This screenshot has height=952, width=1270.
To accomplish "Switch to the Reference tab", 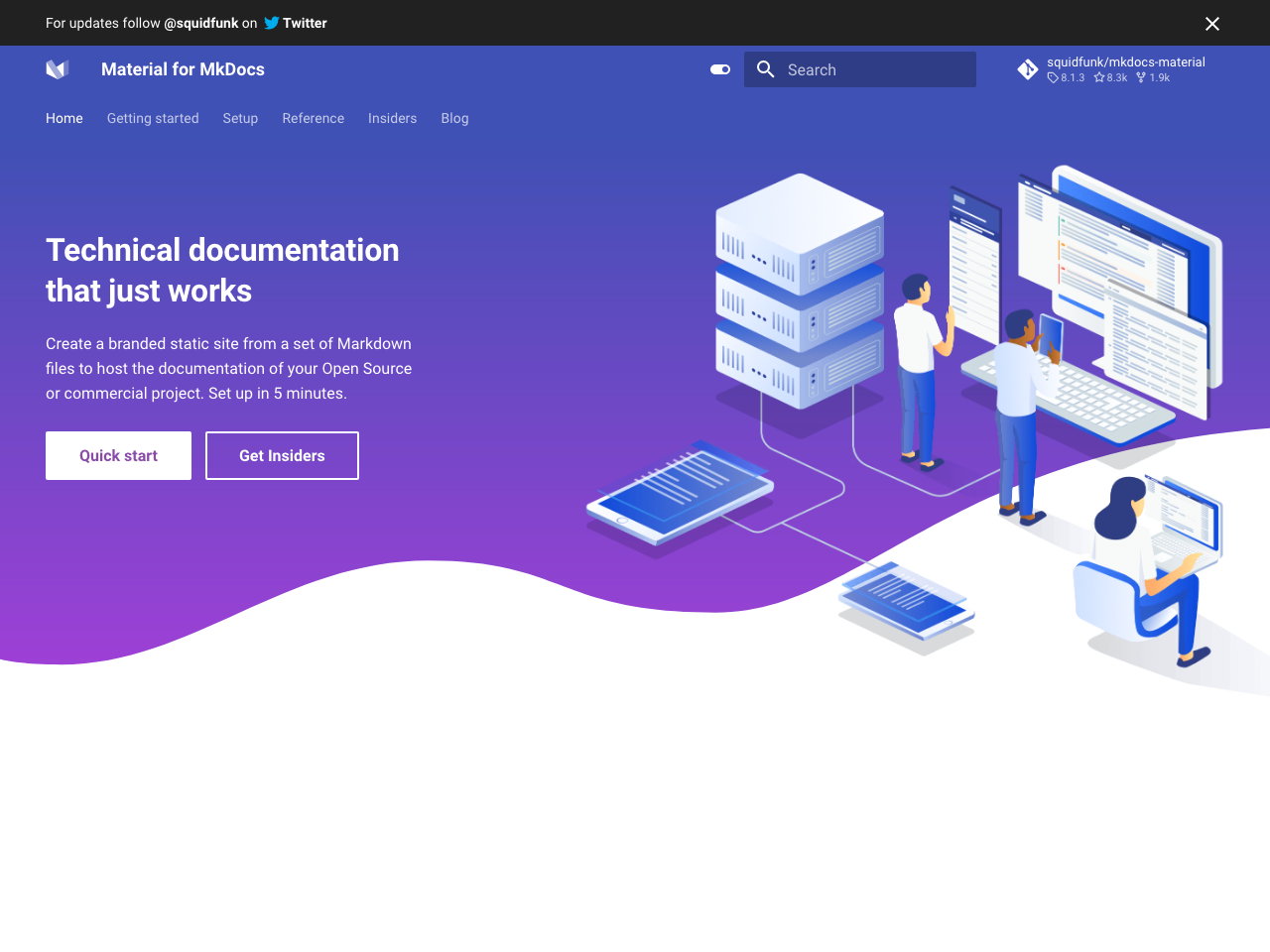I will point(313,118).
